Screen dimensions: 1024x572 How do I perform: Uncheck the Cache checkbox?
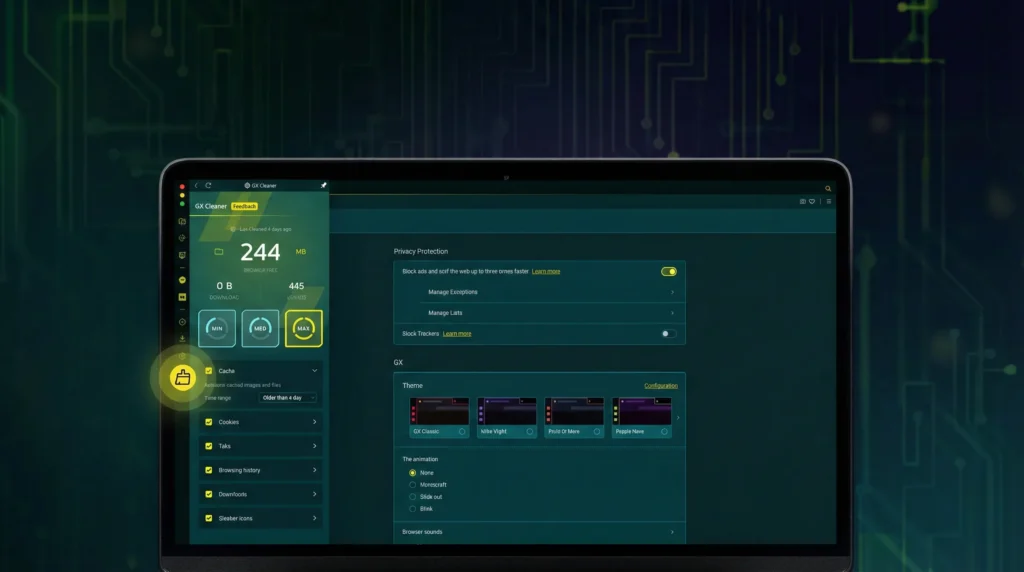[x=209, y=371]
